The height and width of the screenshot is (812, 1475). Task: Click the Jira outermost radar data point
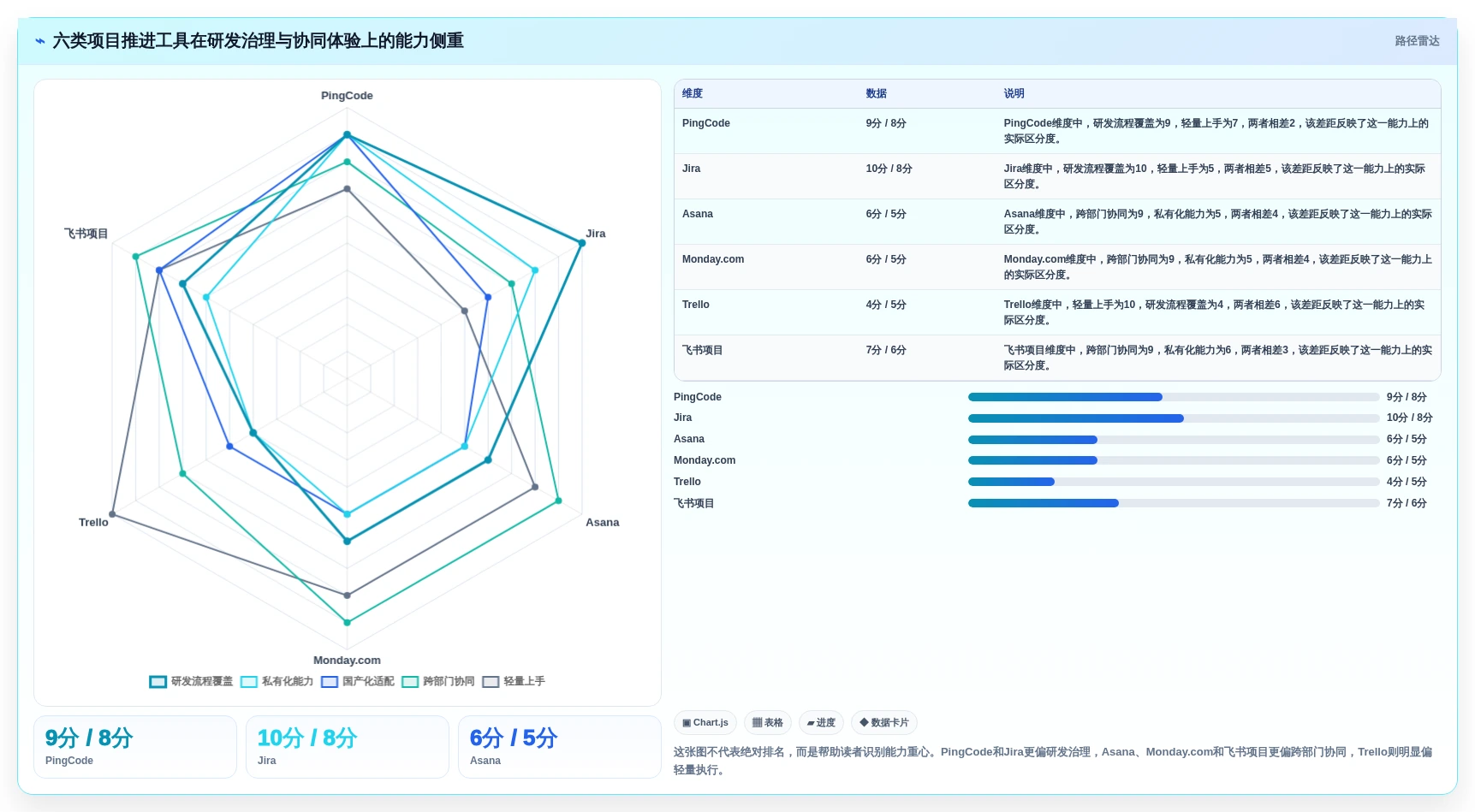pyautogui.click(x=582, y=243)
